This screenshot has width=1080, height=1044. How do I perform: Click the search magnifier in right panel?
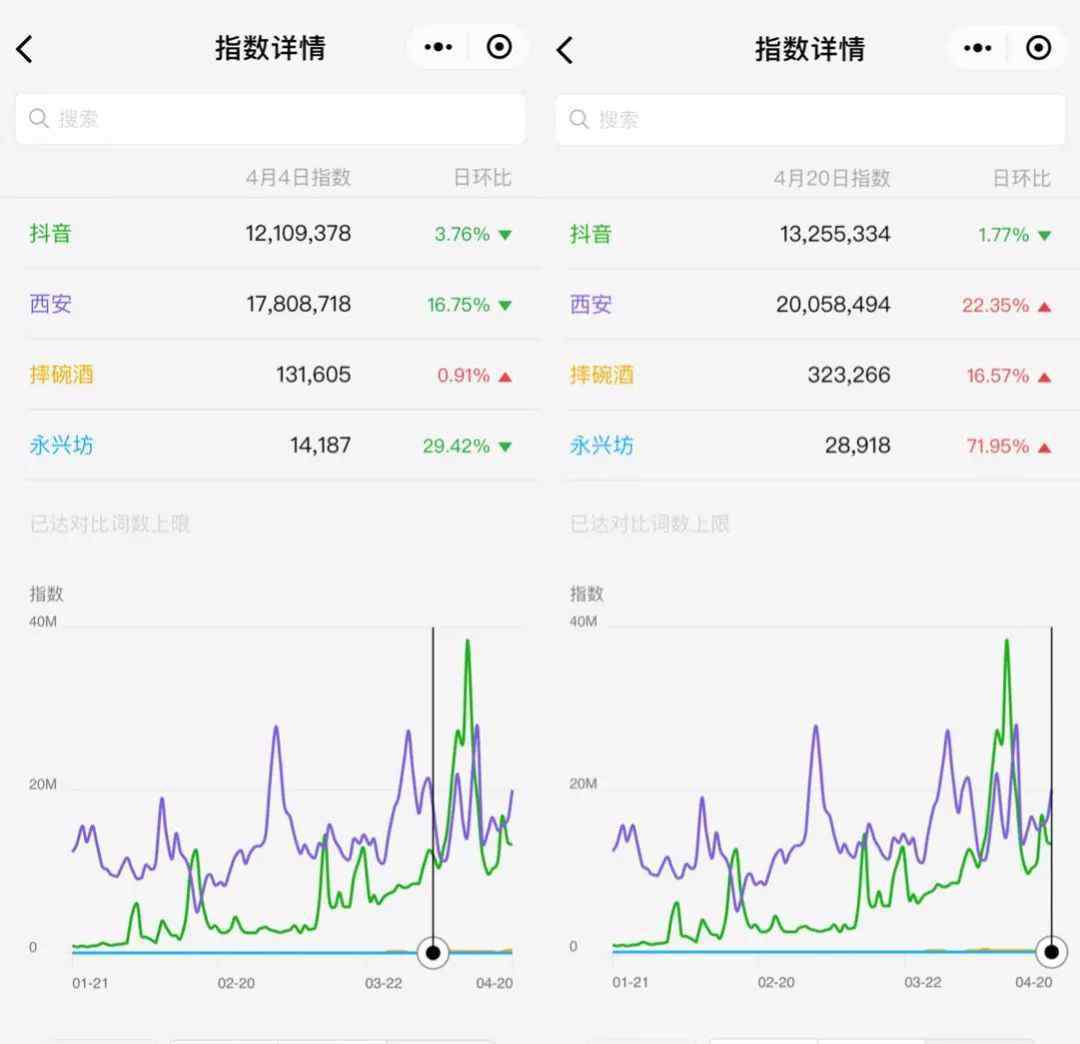pos(579,119)
